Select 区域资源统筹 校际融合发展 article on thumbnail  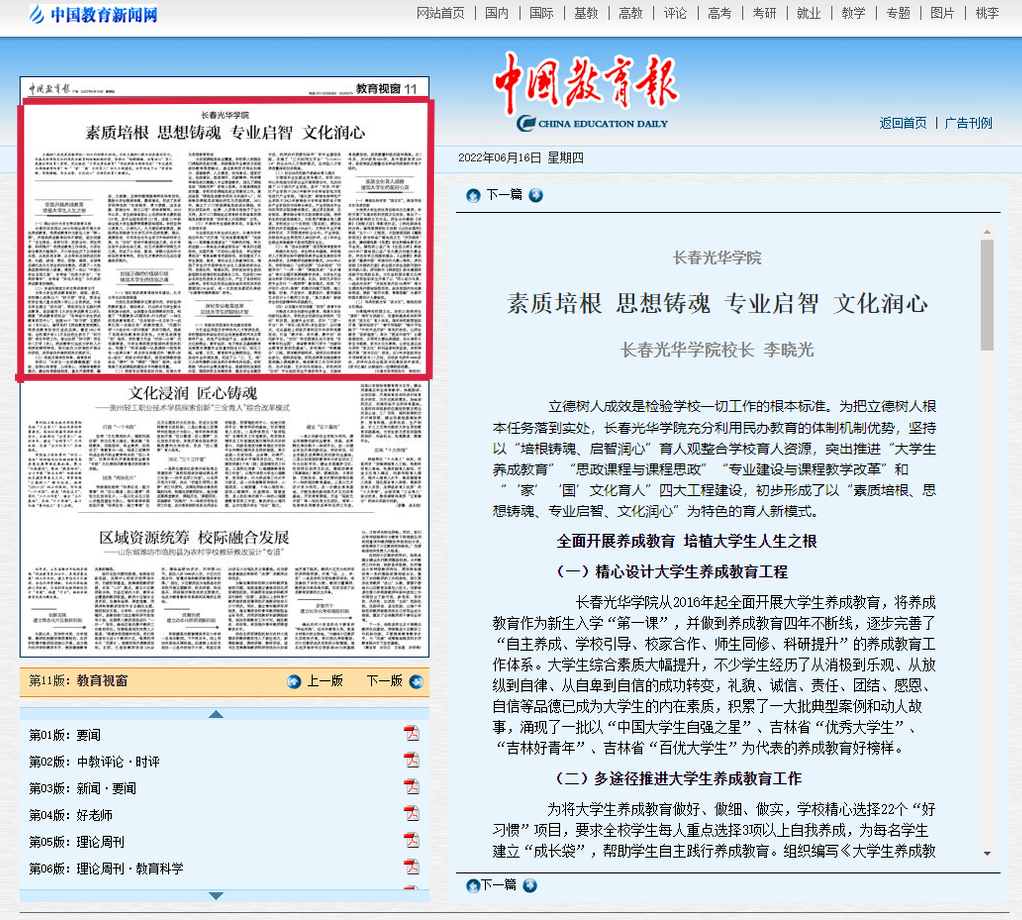tap(193, 590)
